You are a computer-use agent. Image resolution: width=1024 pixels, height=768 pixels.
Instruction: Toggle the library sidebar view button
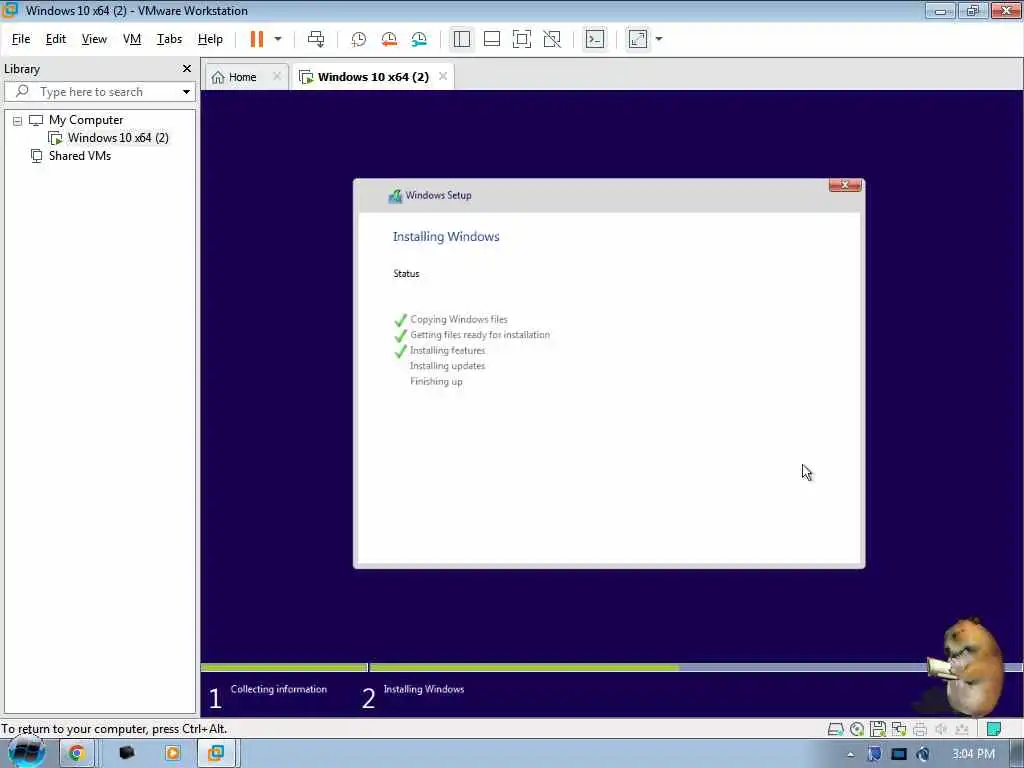point(462,39)
